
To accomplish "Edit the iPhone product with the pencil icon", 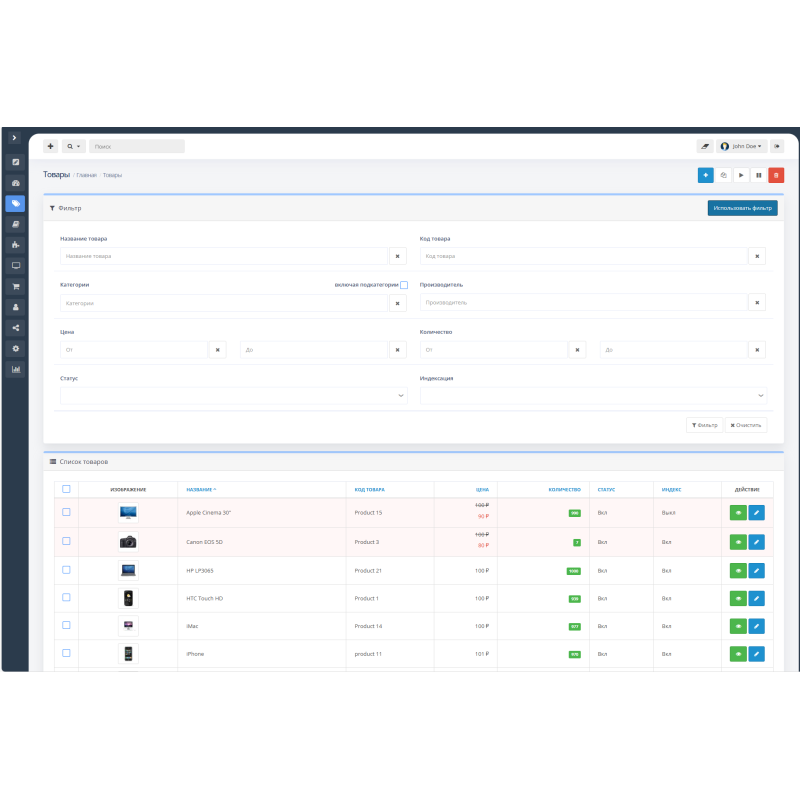I will (757, 653).
